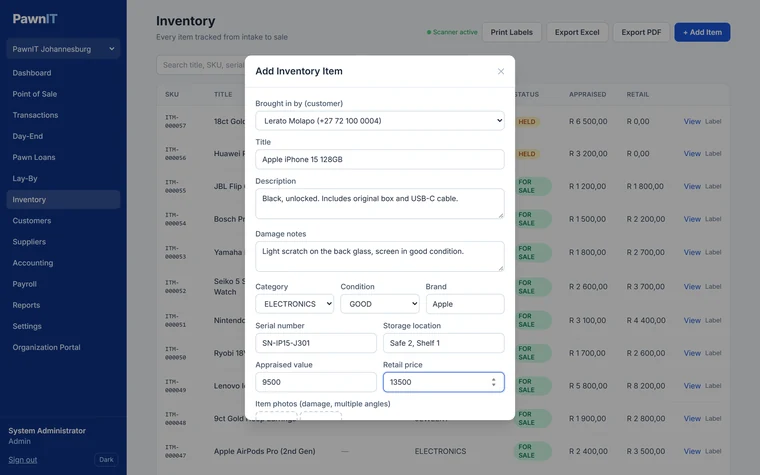Click View for item ITM-000055

(x=692, y=186)
